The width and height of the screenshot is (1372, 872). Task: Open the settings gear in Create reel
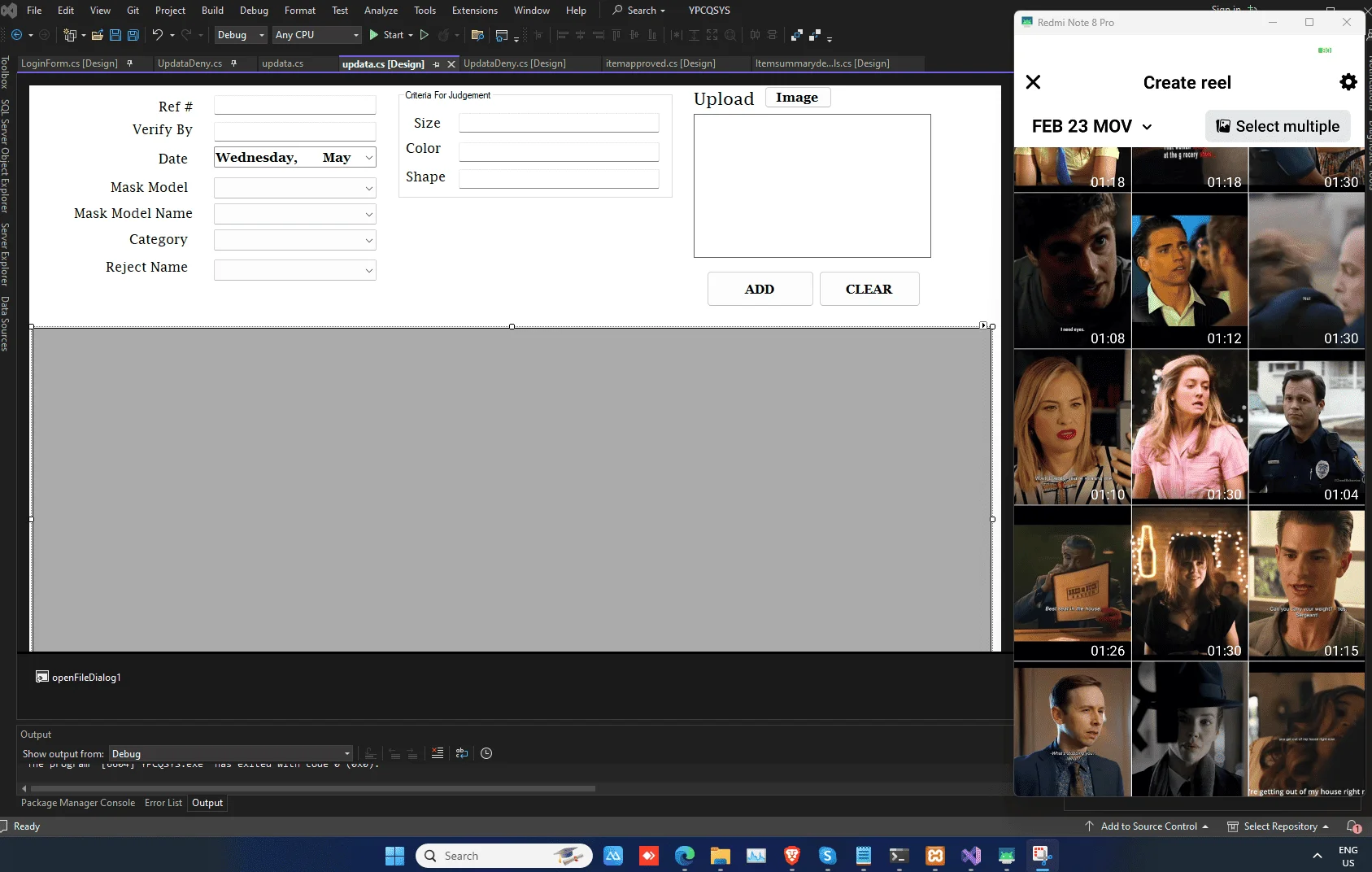tap(1348, 82)
